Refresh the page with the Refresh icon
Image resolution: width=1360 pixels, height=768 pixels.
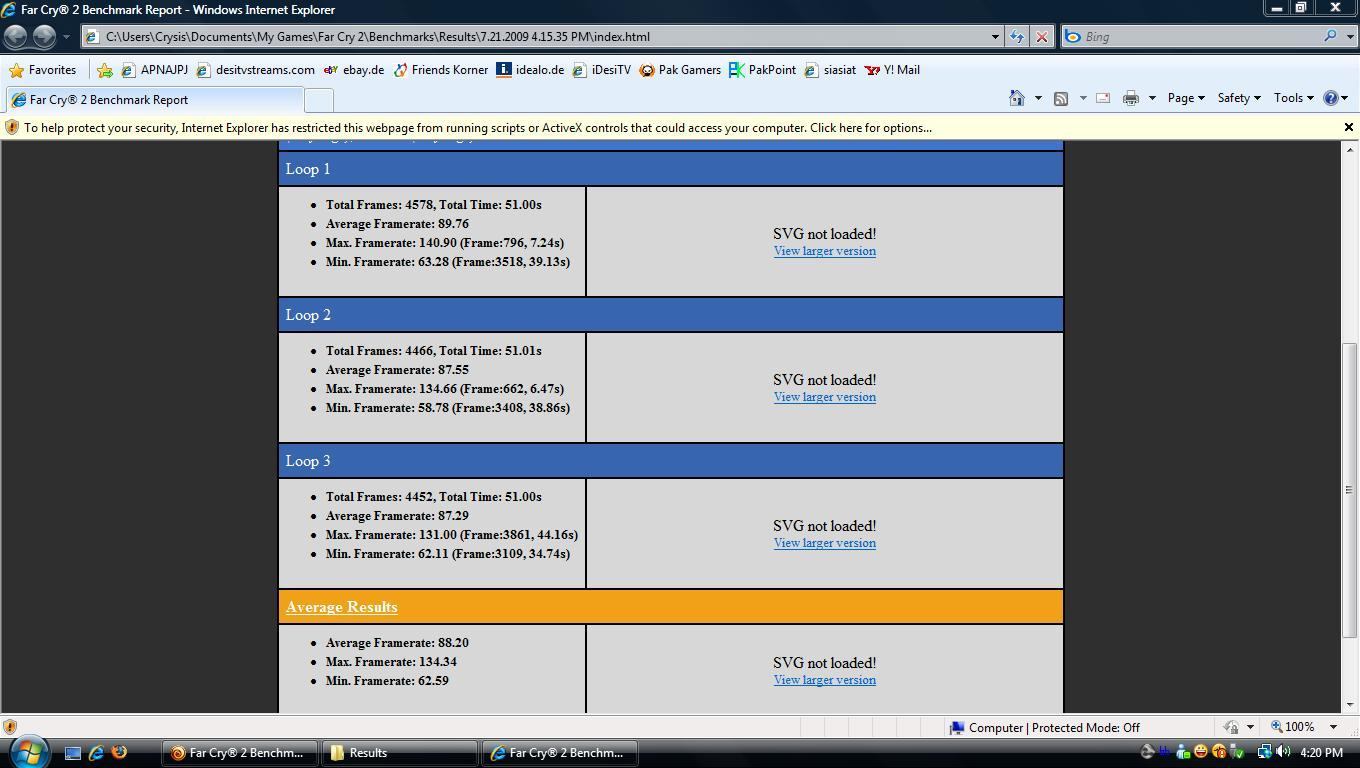[1017, 37]
